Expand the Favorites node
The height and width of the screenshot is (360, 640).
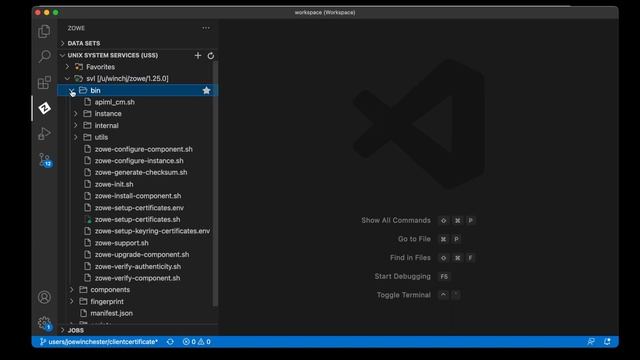click(67, 67)
